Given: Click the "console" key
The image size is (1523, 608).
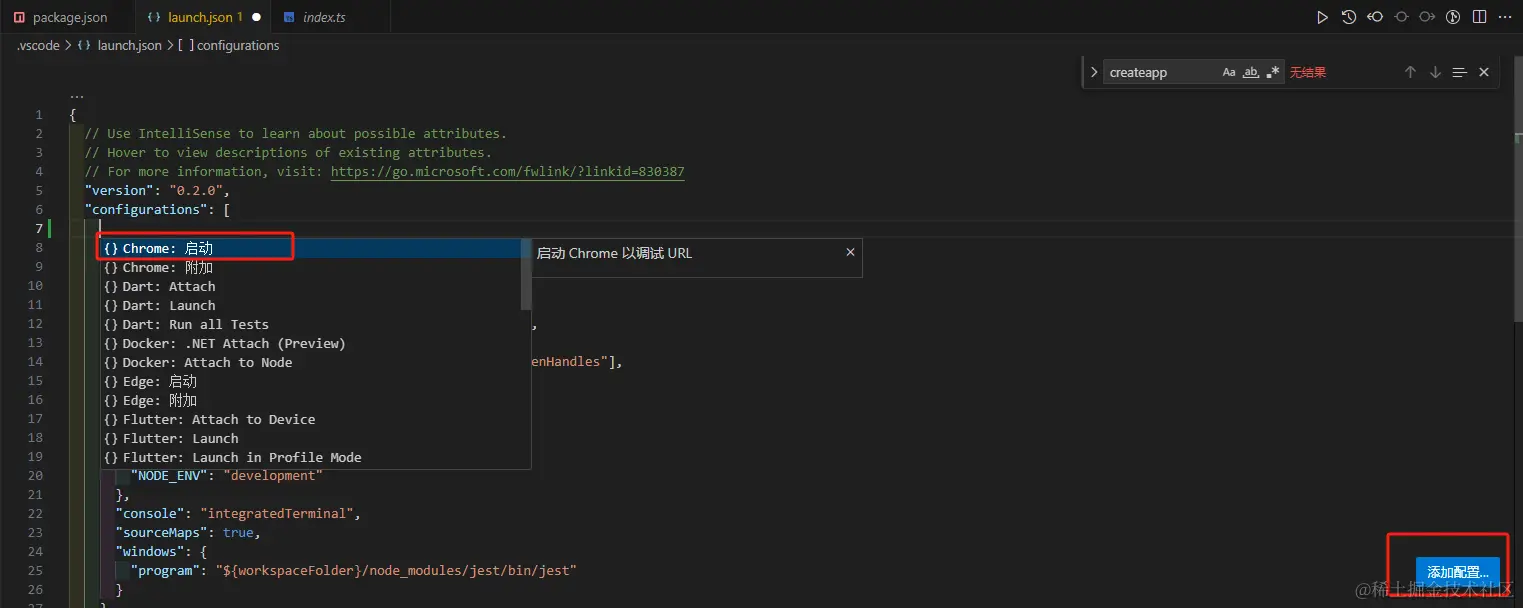Looking at the screenshot, I should point(150,513).
